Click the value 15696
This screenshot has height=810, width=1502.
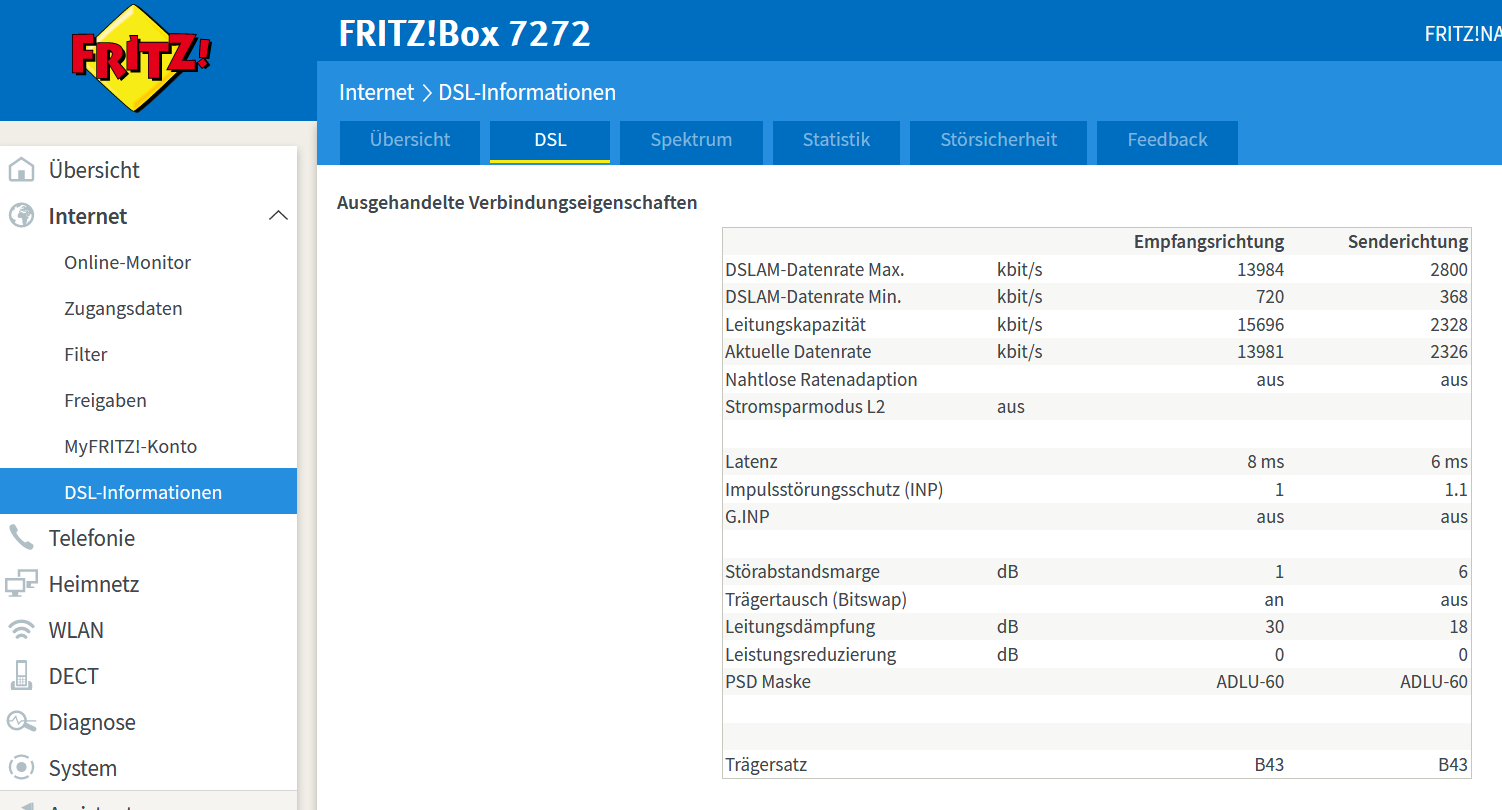tap(1260, 325)
